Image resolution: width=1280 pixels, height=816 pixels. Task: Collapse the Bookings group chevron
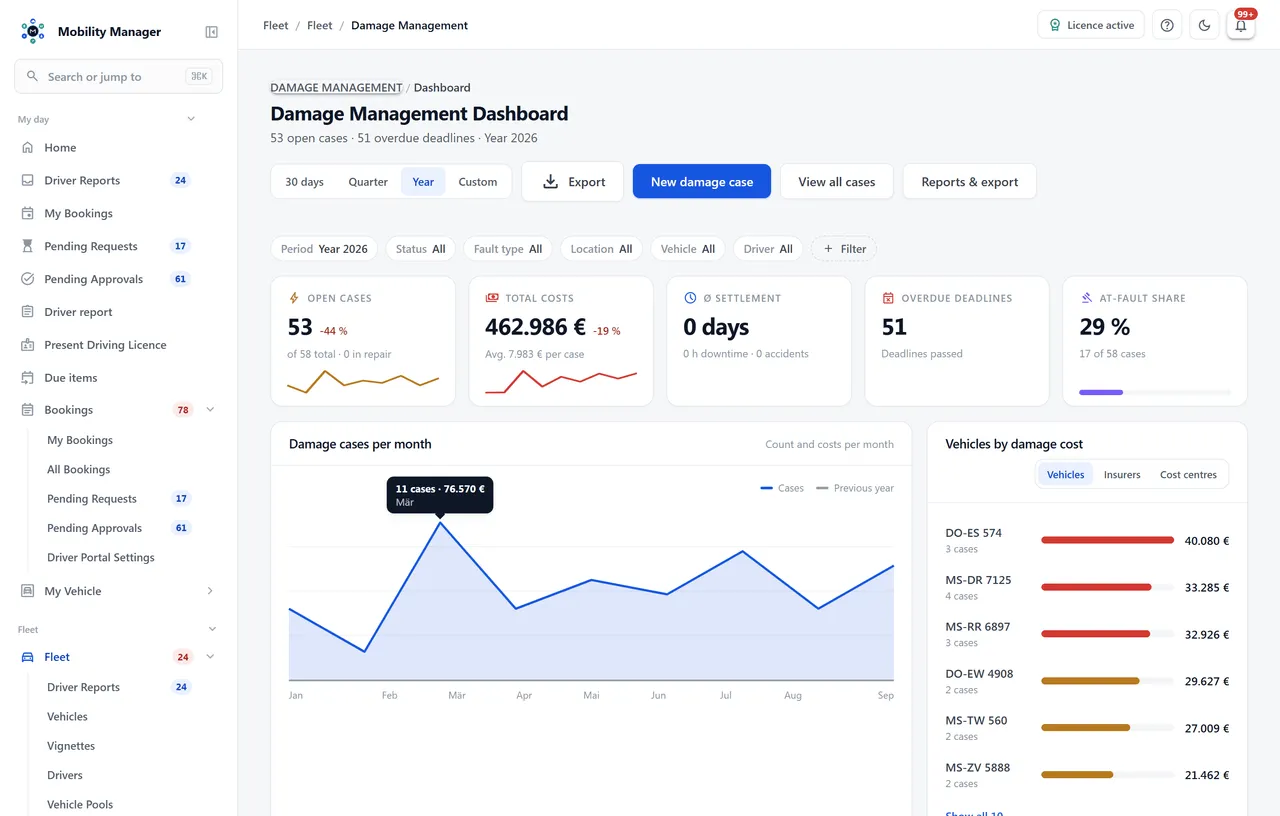[210, 410]
